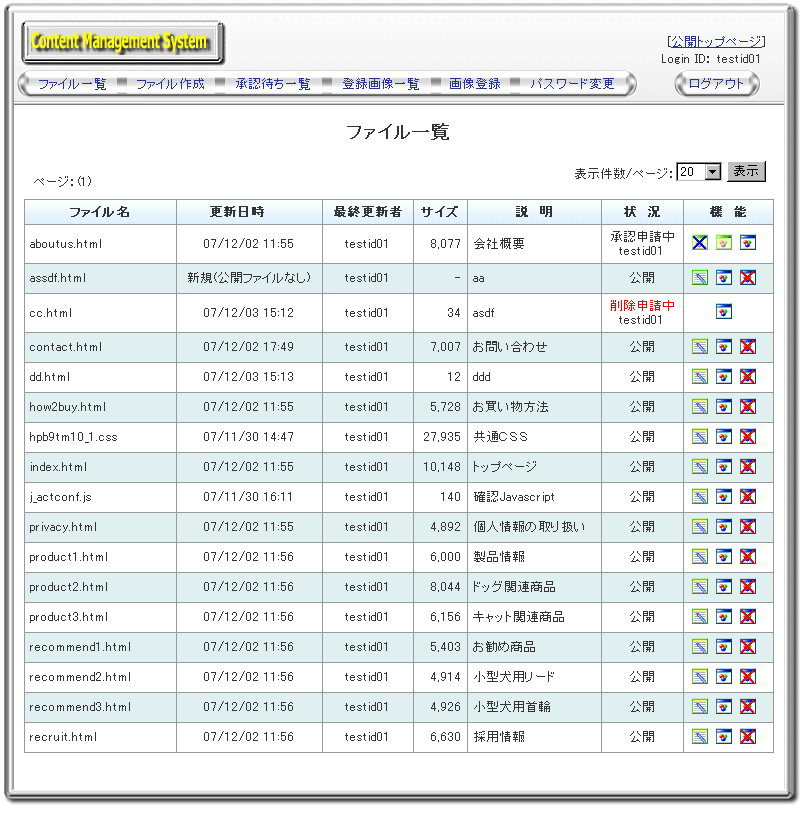
Task: Open the パスワード変更 menu item
Action: [572, 84]
